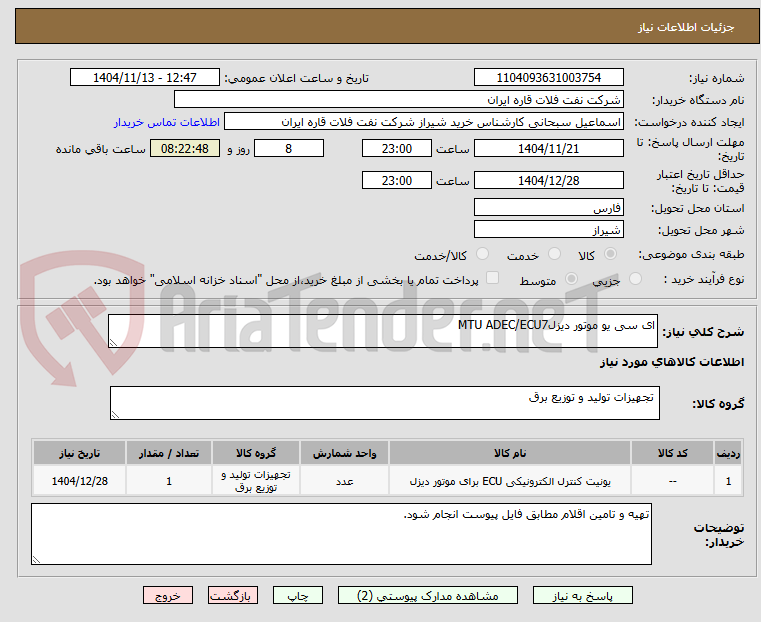Click the buyer notes textarea
The height and width of the screenshot is (622, 761).
pos(341,534)
